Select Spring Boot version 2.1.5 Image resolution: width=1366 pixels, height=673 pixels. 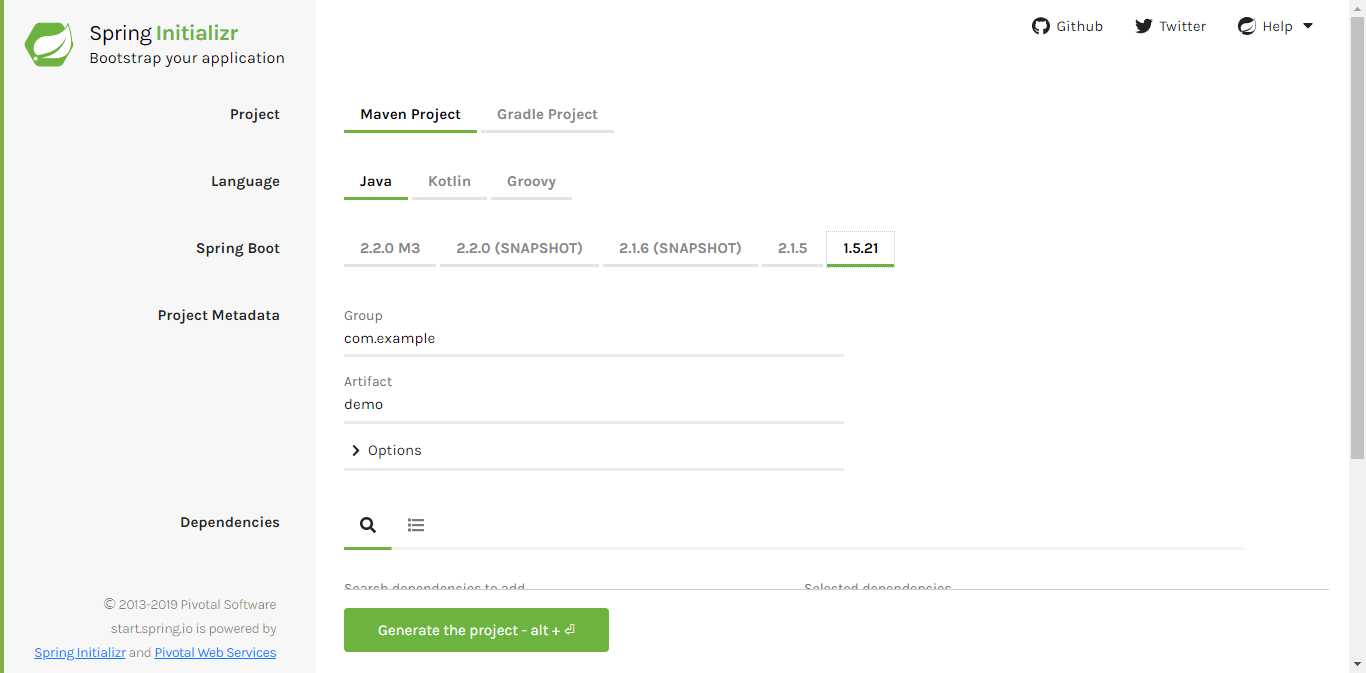(x=792, y=248)
